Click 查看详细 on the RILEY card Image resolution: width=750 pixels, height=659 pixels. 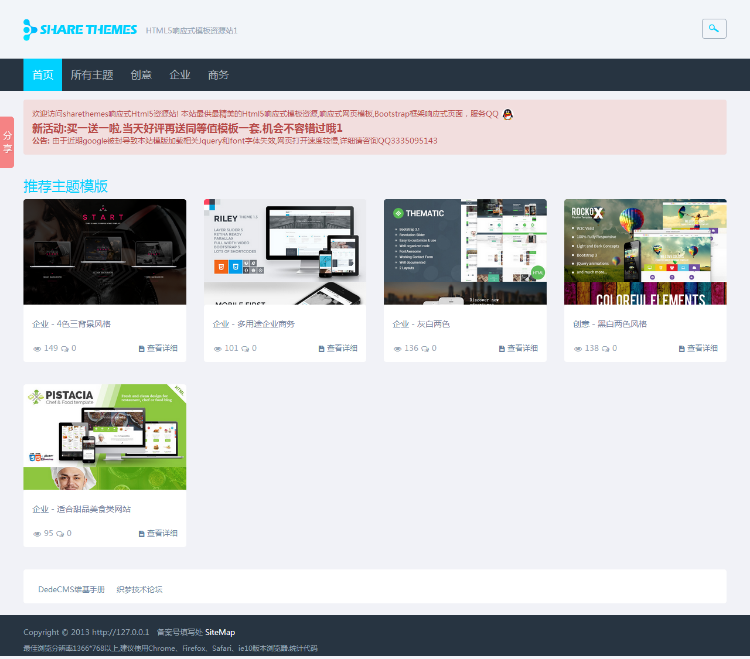tap(338, 348)
